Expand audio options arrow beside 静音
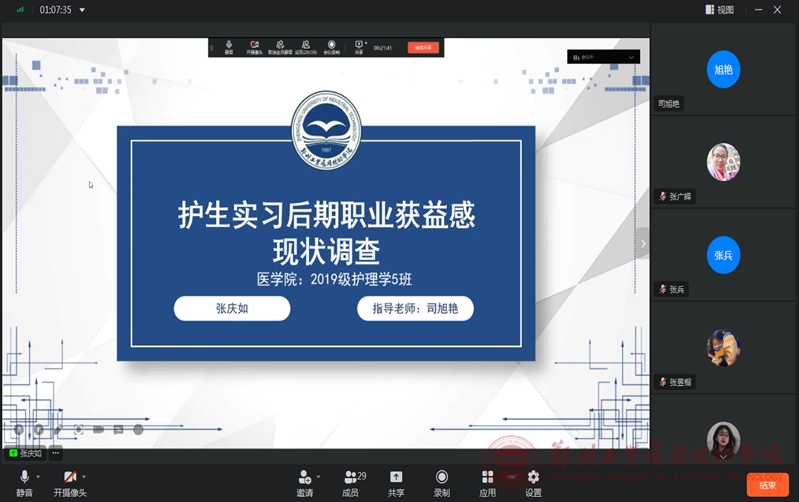 [x=38, y=477]
